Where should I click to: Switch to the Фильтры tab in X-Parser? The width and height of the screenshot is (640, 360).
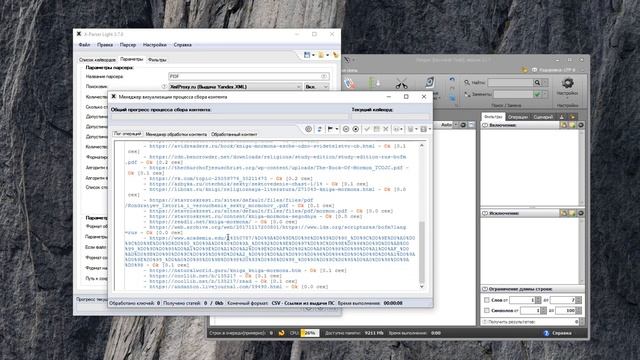[x=157, y=60]
